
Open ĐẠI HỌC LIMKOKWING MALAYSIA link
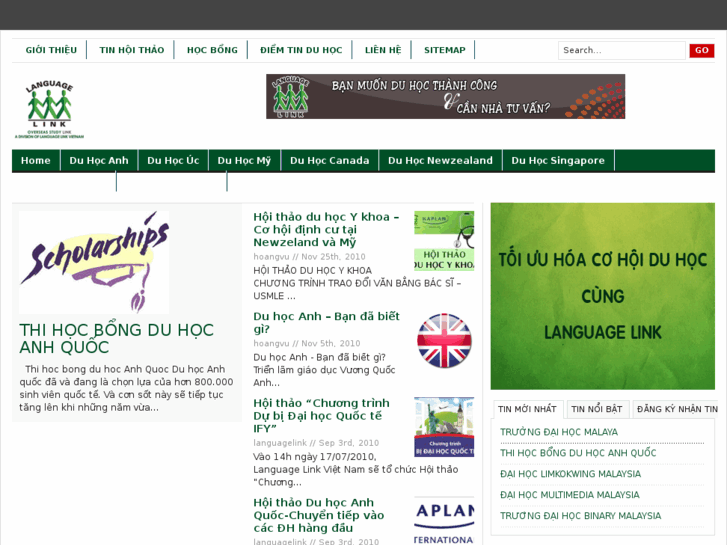click(x=570, y=474)
